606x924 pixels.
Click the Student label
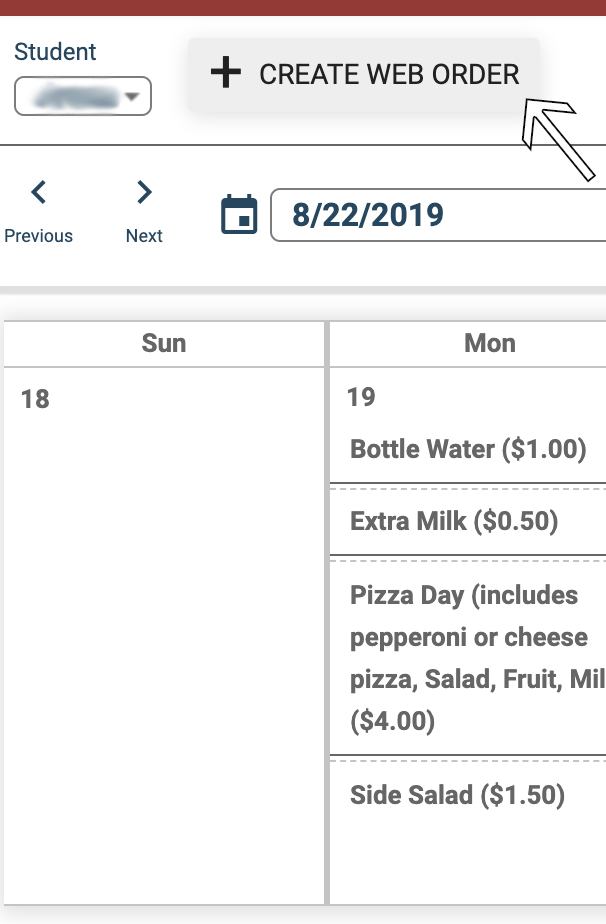point(55,52)
